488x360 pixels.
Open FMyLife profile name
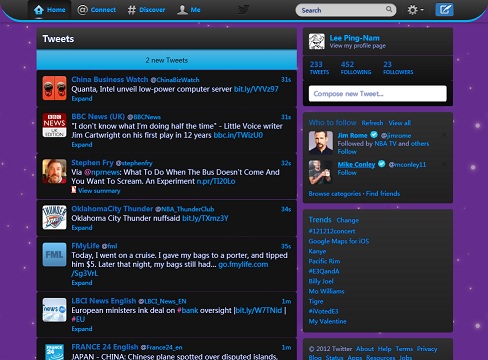coord(85,246)
